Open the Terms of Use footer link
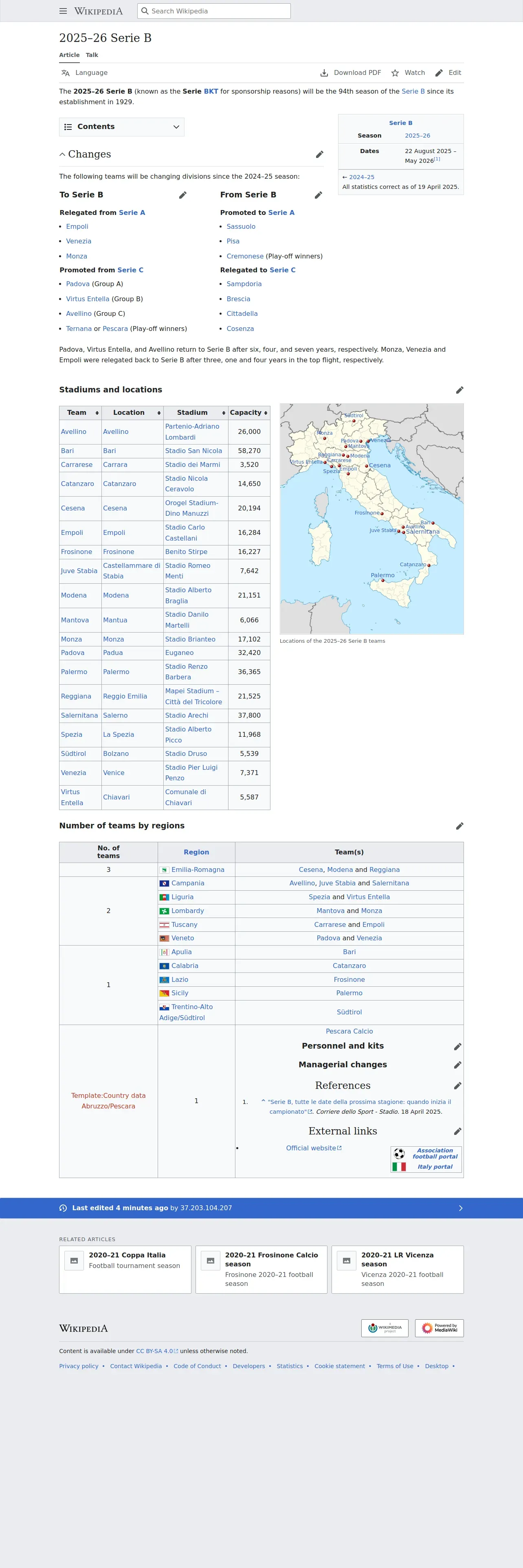The image size is (523, 1568). [395, 1366]
